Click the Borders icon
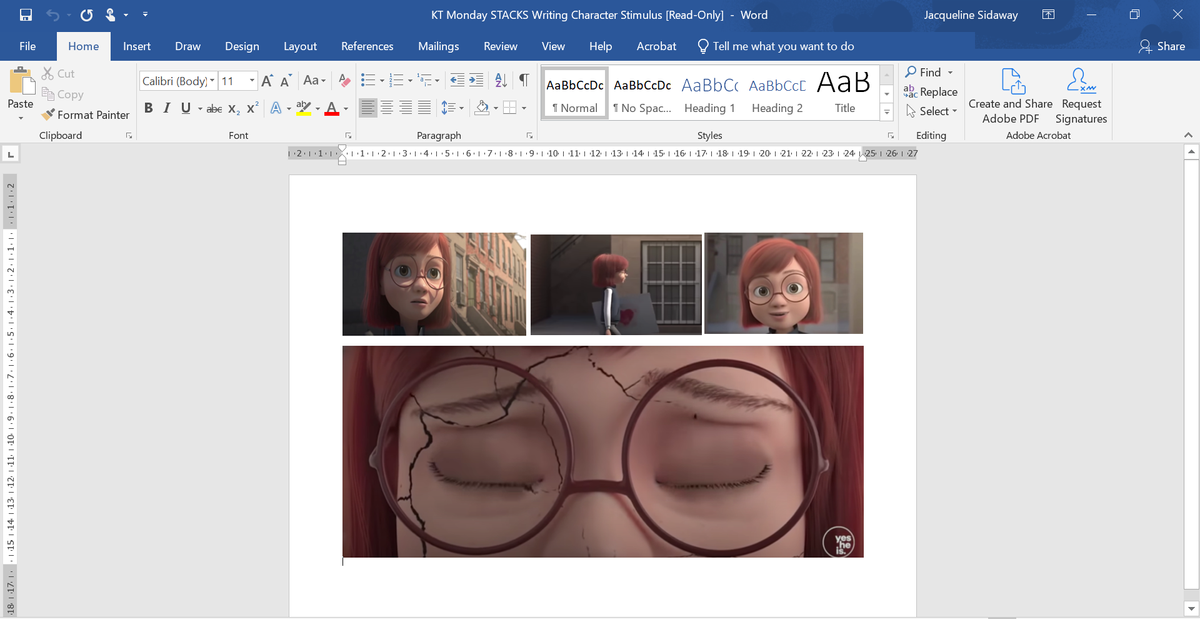The height and width of the screenshot is (619, 1200). [509, 108]
